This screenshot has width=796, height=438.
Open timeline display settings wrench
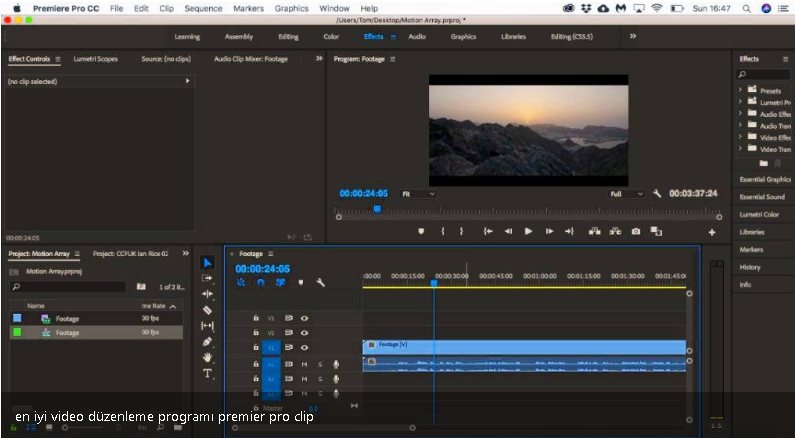pos(320,283)
